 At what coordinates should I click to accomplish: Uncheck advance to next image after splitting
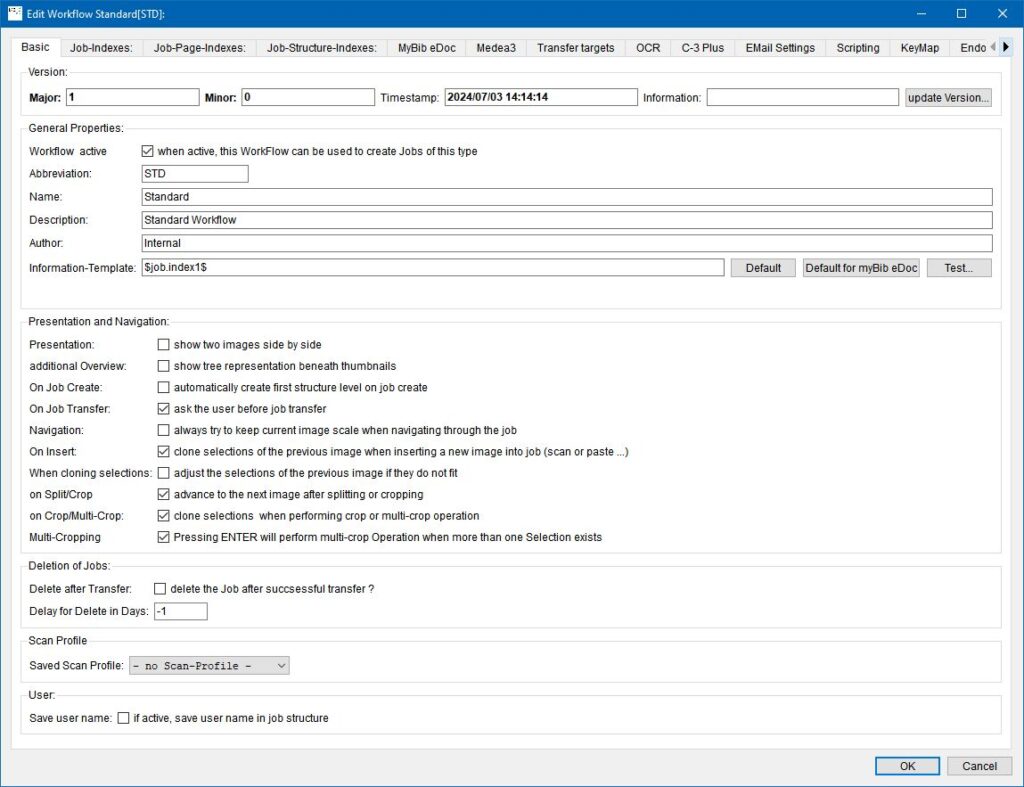pyautogui.click(x=163, y=494)
